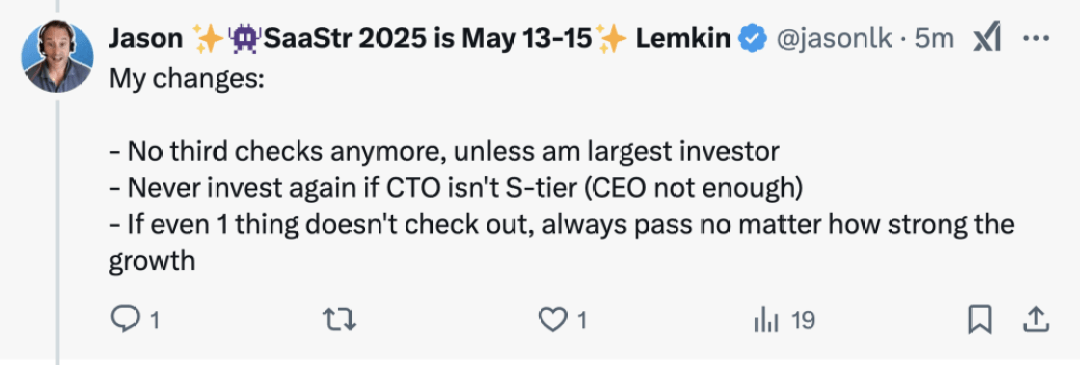Click the "Lemkin" surname in the header

(683, 40)
